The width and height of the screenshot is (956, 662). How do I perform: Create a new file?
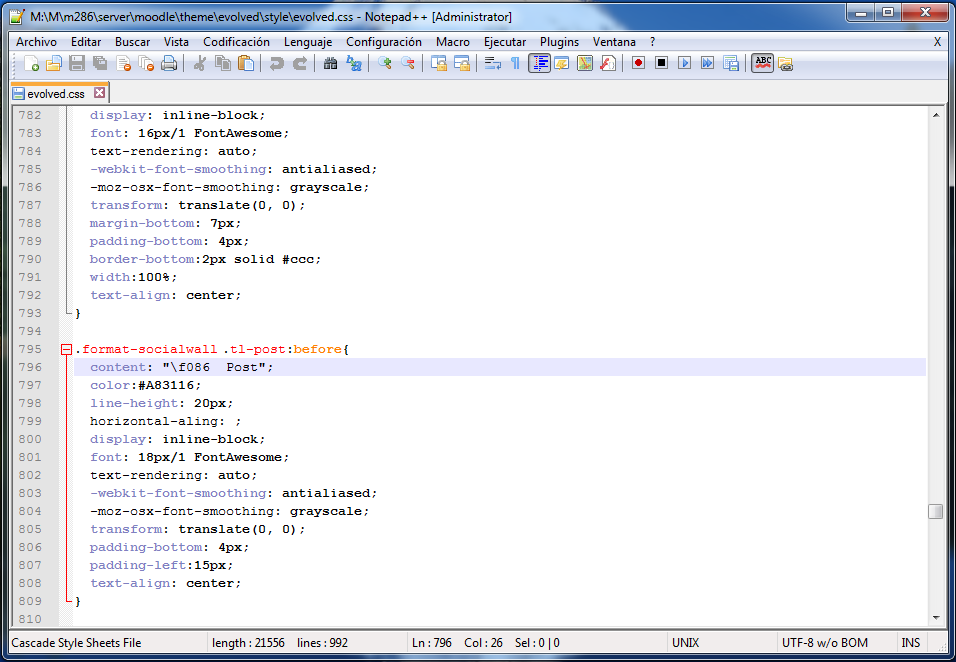pos(30,63)
